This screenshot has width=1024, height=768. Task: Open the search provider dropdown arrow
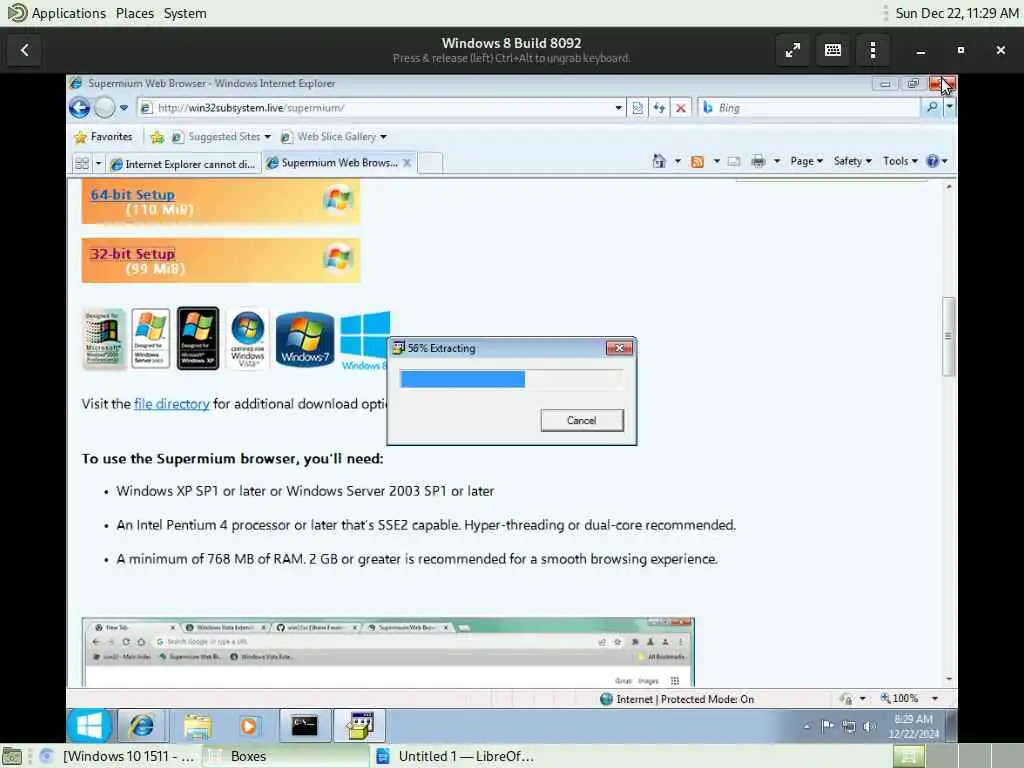[950, 107]
